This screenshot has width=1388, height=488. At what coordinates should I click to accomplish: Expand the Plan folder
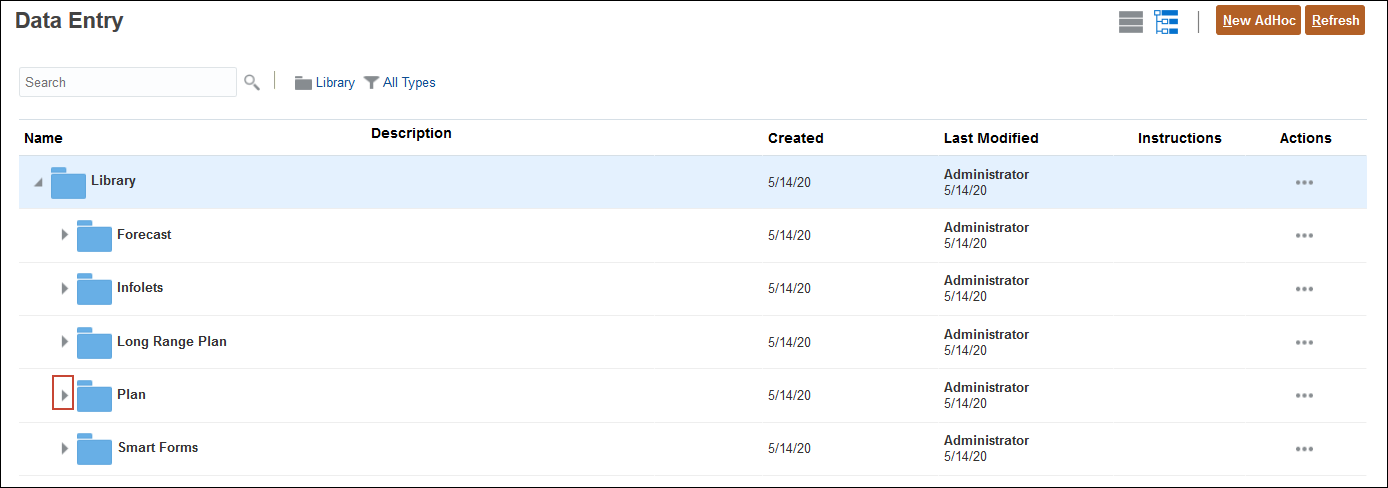(64, 395)
